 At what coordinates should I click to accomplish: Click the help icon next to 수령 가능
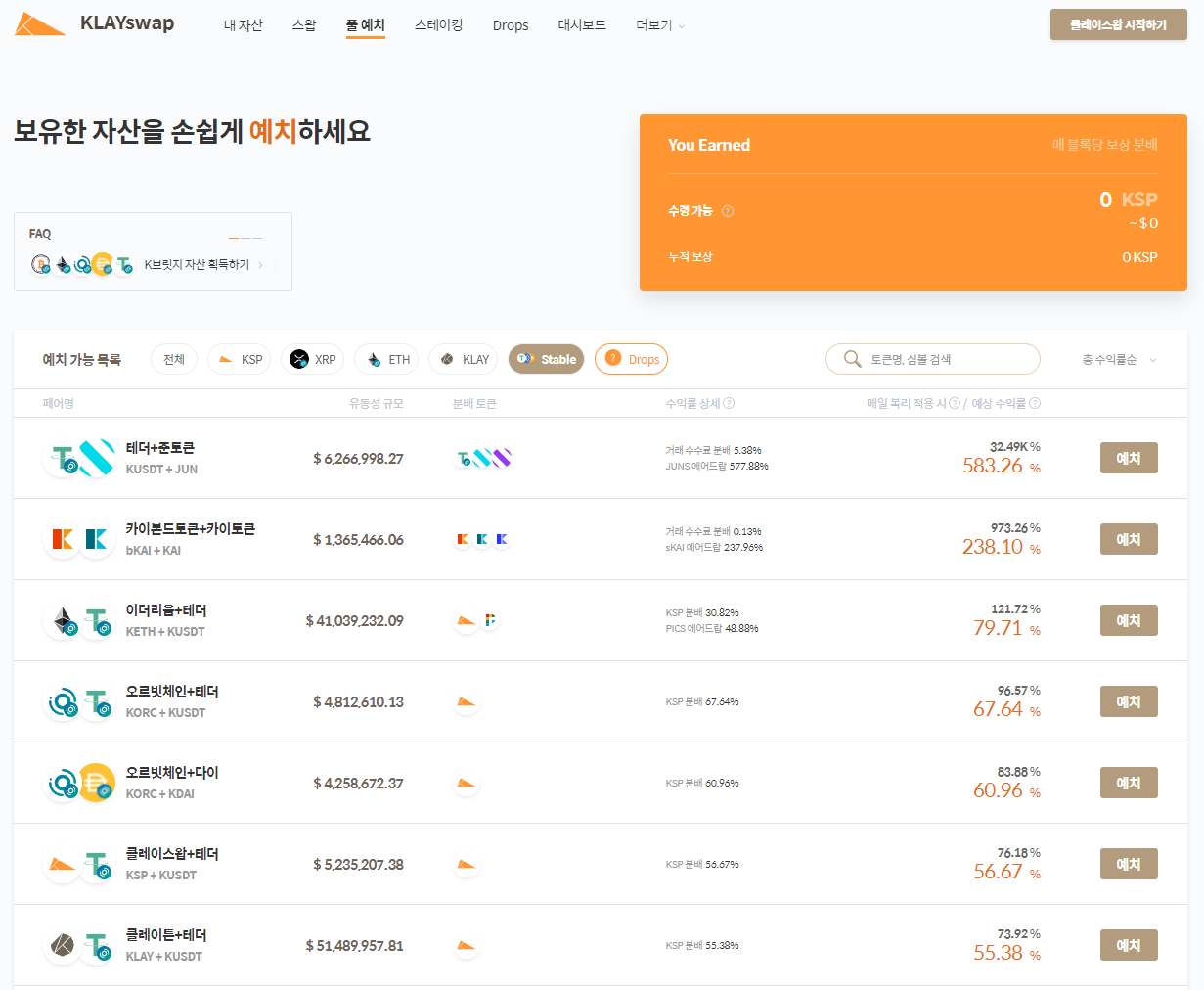727,211
